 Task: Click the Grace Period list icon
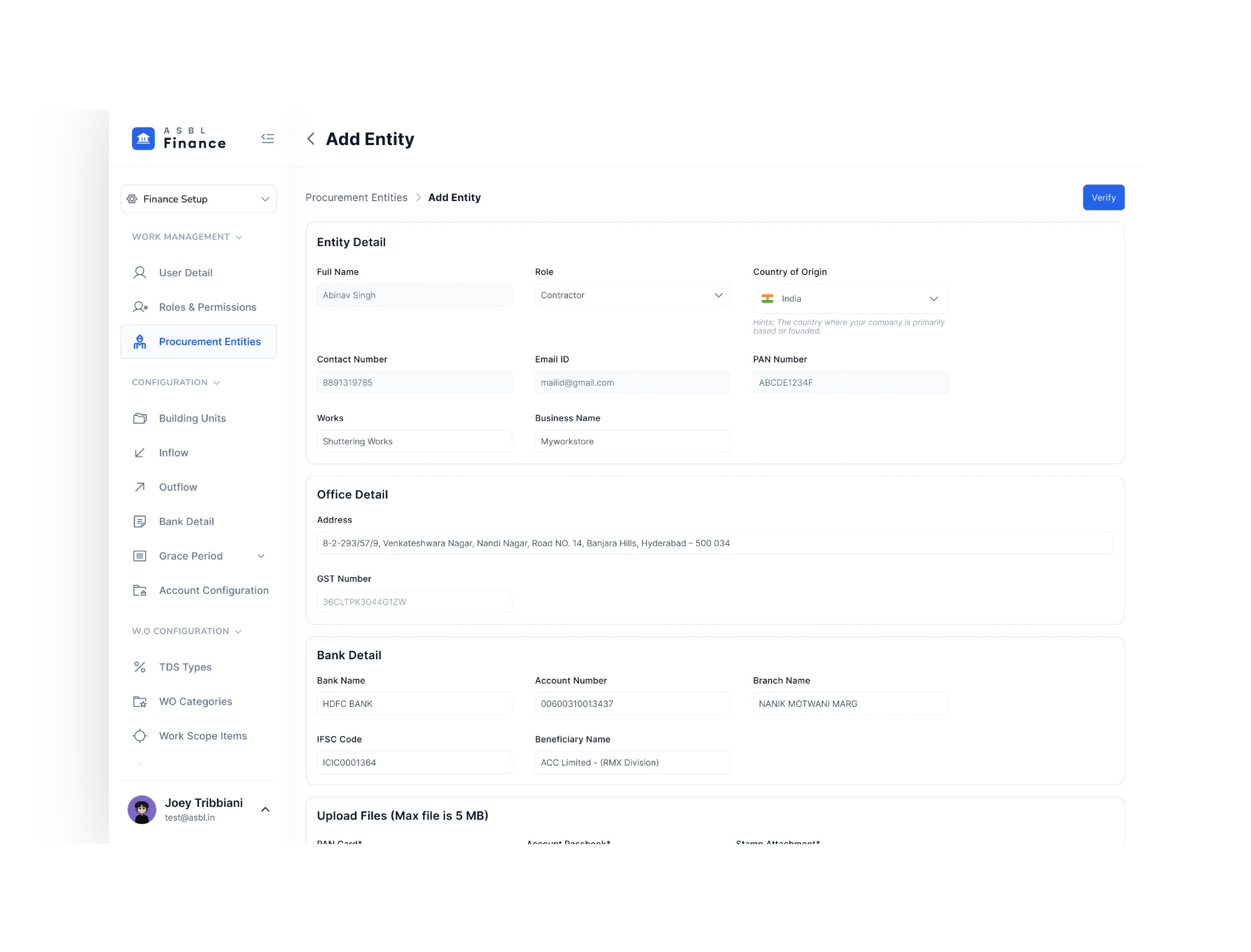coord(139,556)
